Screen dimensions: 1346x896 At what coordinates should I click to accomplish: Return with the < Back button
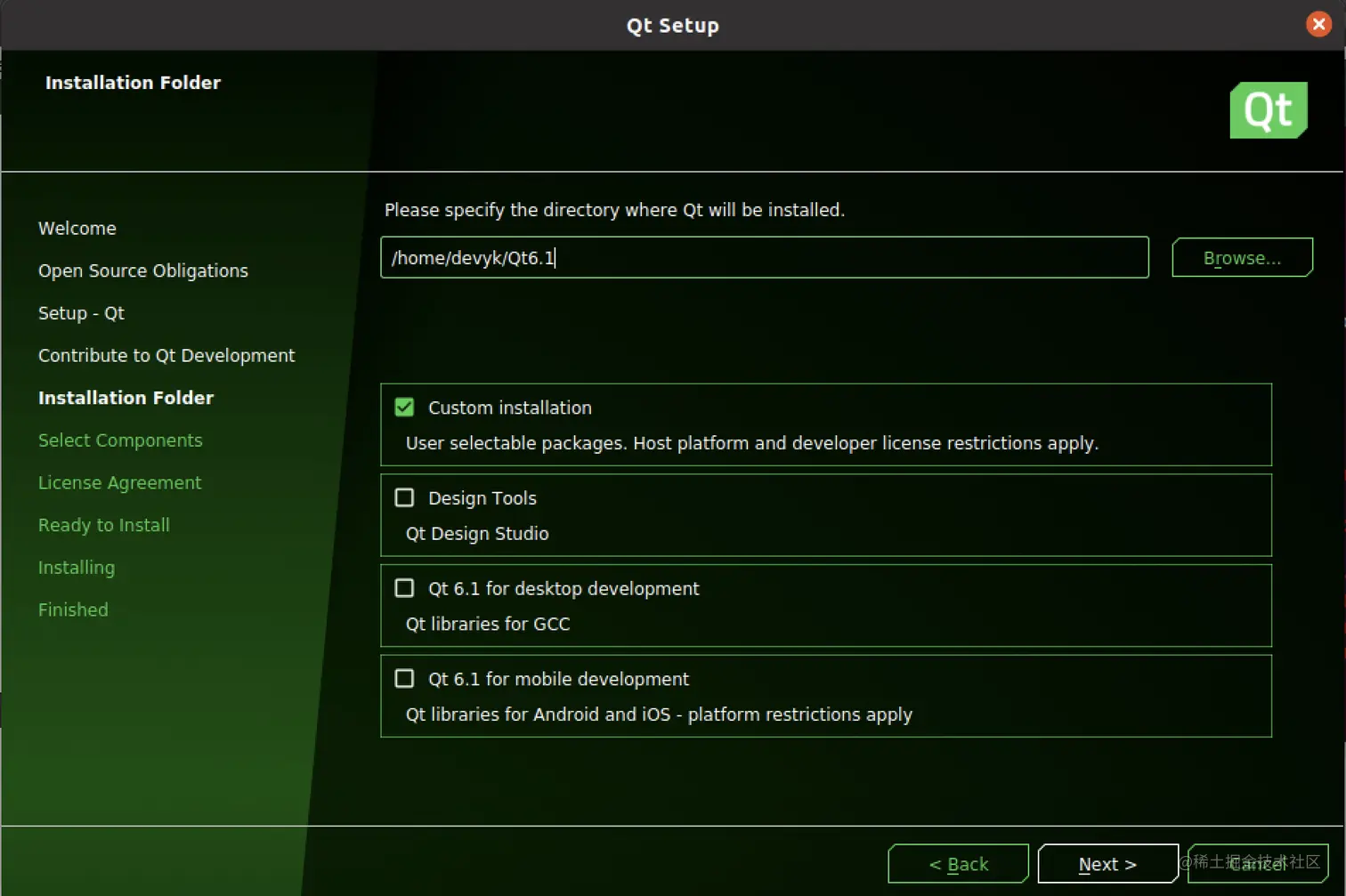958,863
